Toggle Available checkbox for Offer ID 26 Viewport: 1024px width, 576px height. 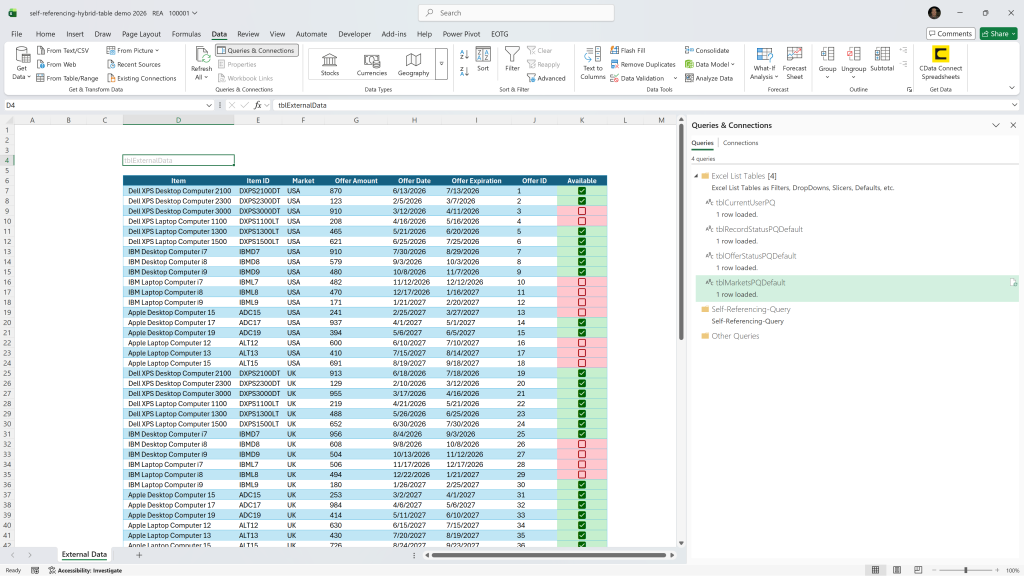coord(582,444)
